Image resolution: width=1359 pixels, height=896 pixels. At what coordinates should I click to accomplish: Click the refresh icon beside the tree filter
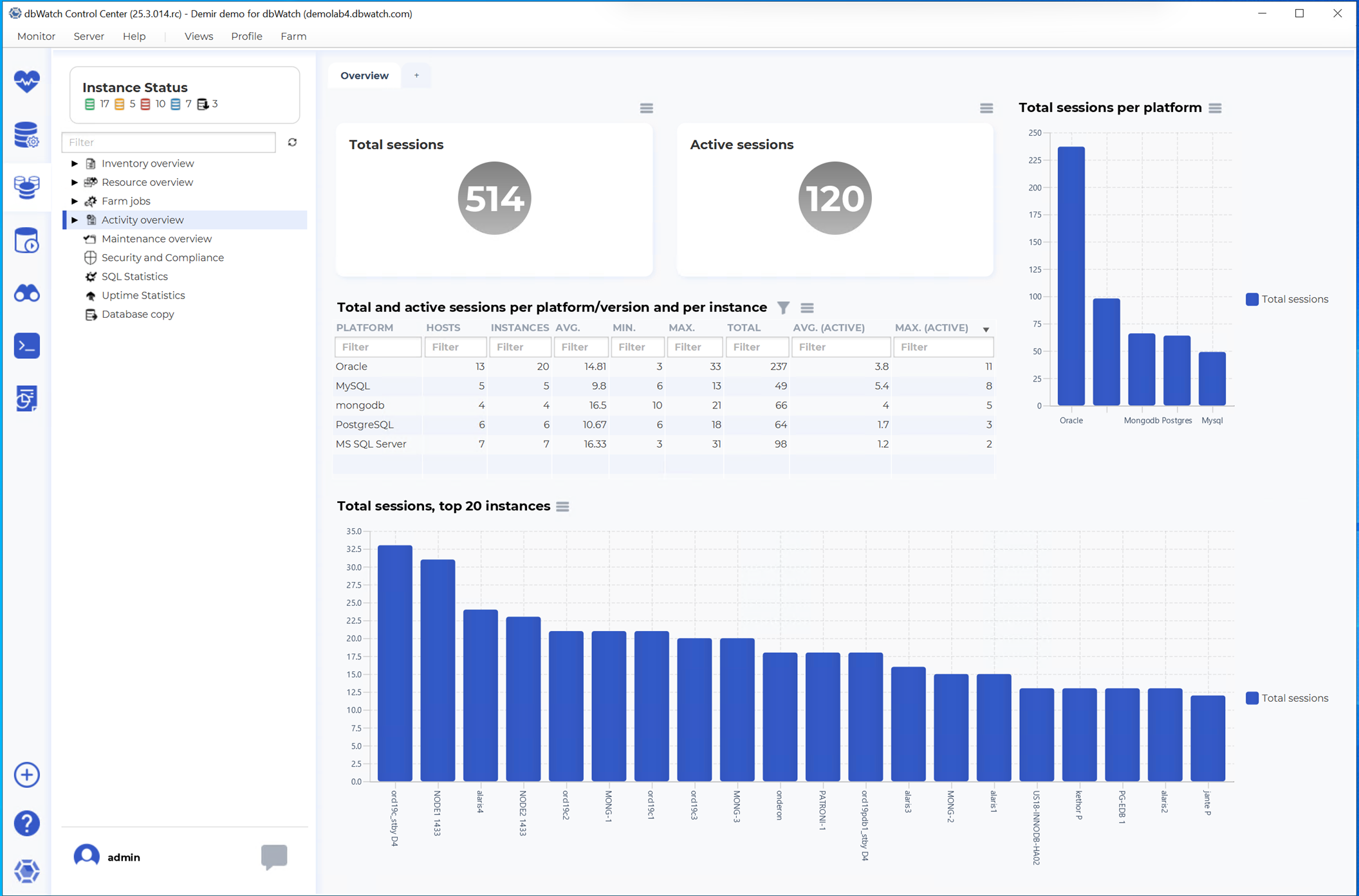292,142
